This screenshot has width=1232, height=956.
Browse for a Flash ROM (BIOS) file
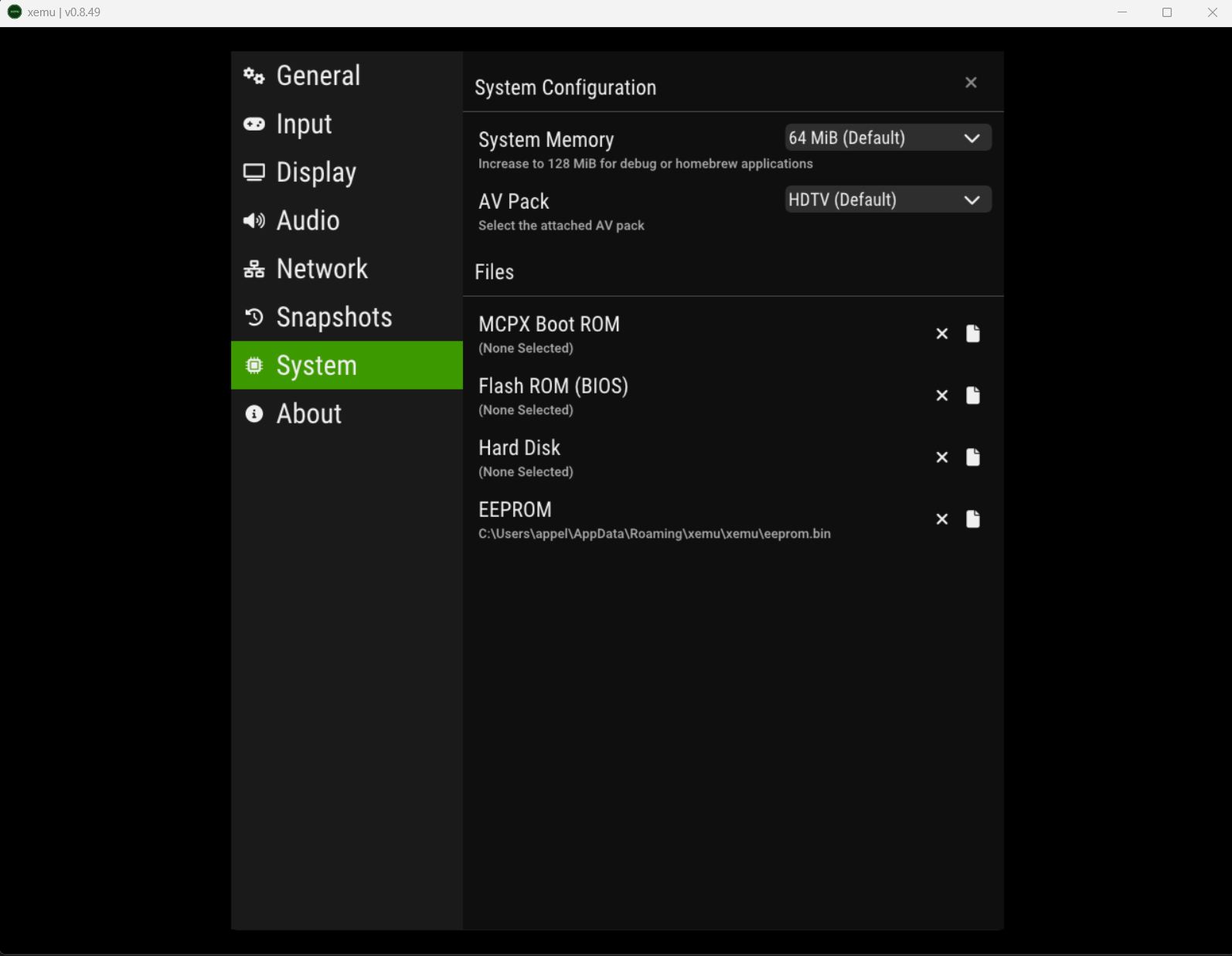point(973,396)
